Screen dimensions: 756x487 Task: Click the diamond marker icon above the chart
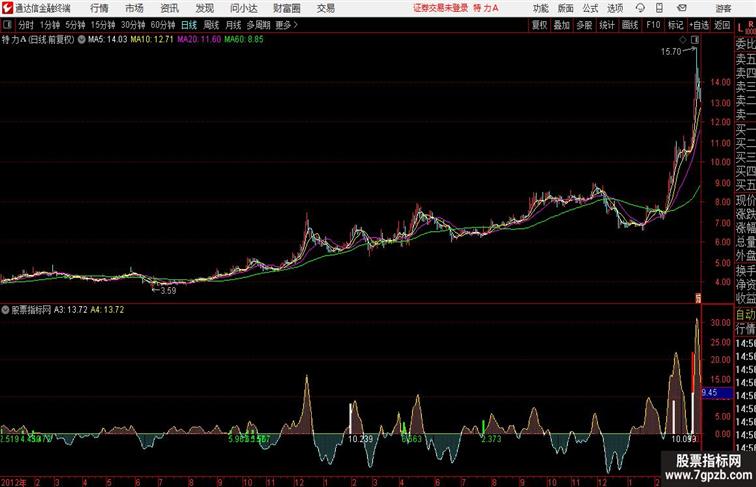[683, 40]
